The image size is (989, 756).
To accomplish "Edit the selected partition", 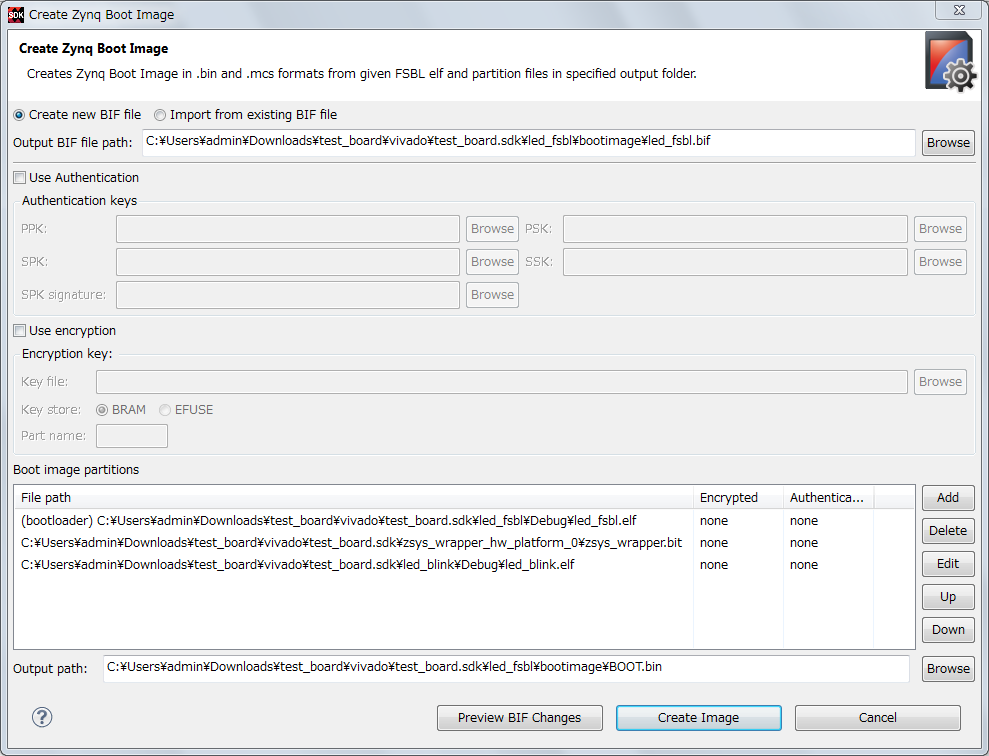I will click(x=947, y=564).
